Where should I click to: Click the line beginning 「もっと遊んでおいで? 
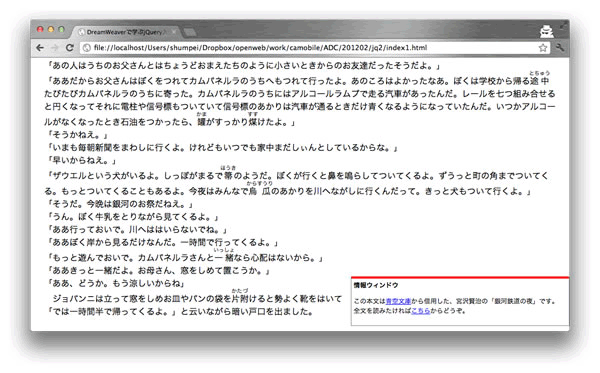click(185, 257)
